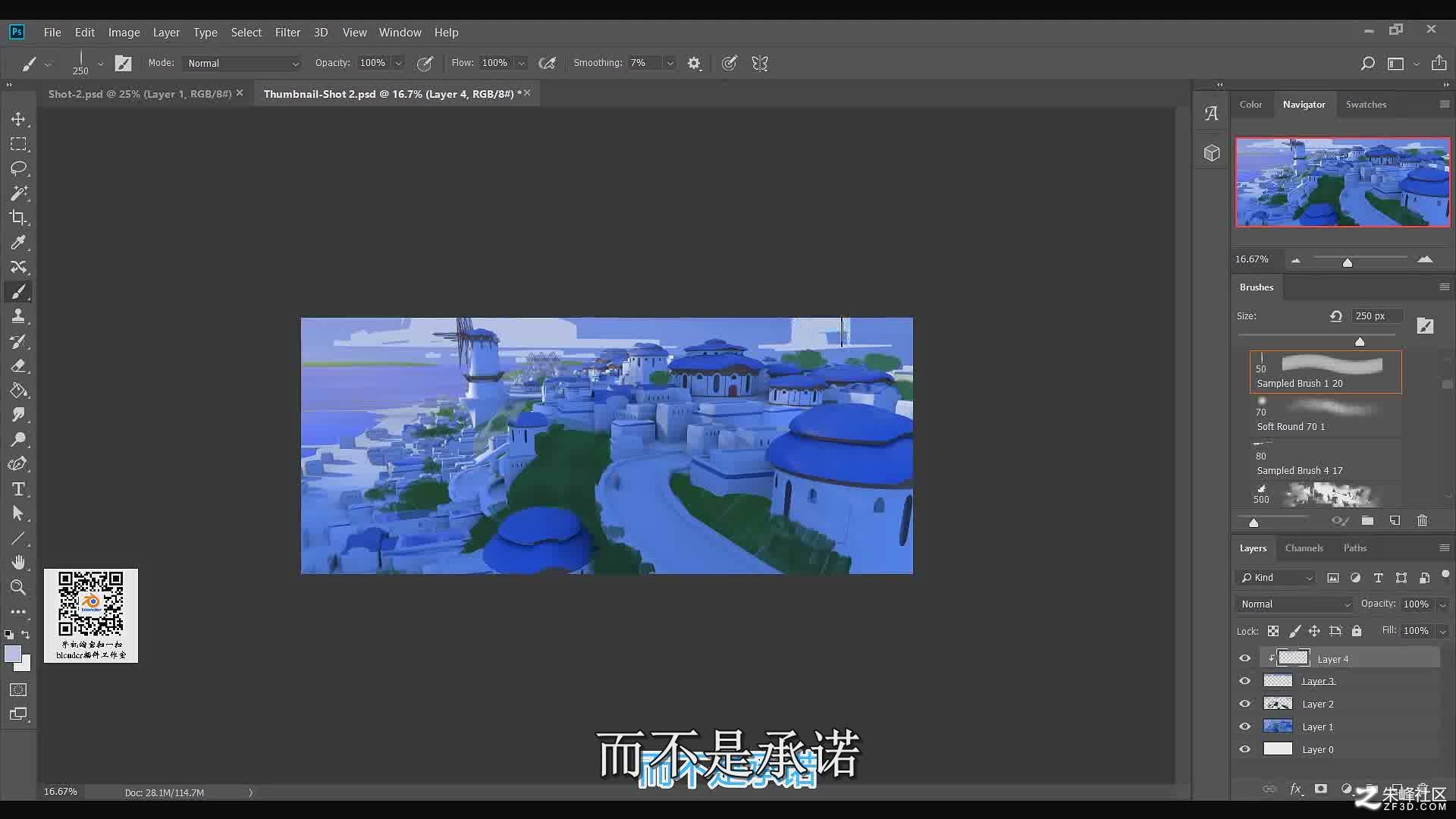Toggle symmetry paint butterfly icon
The image size is (1456, 819).
(x=760, y=64)
